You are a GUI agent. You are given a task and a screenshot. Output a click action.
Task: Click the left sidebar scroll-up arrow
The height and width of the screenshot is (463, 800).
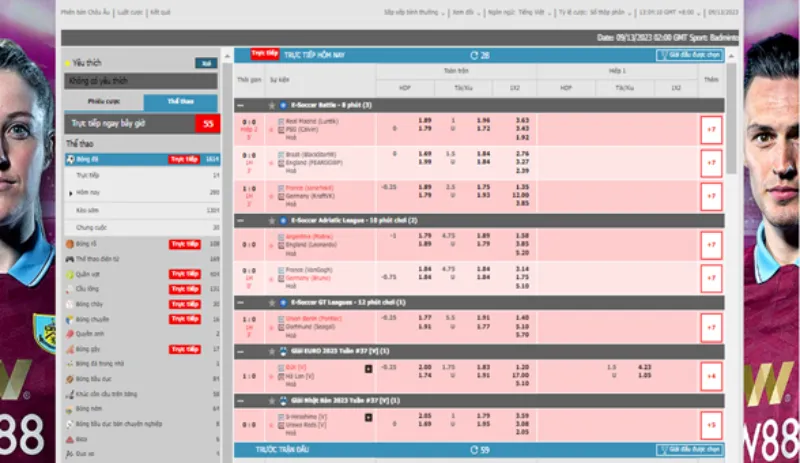(x=227, y=55)
